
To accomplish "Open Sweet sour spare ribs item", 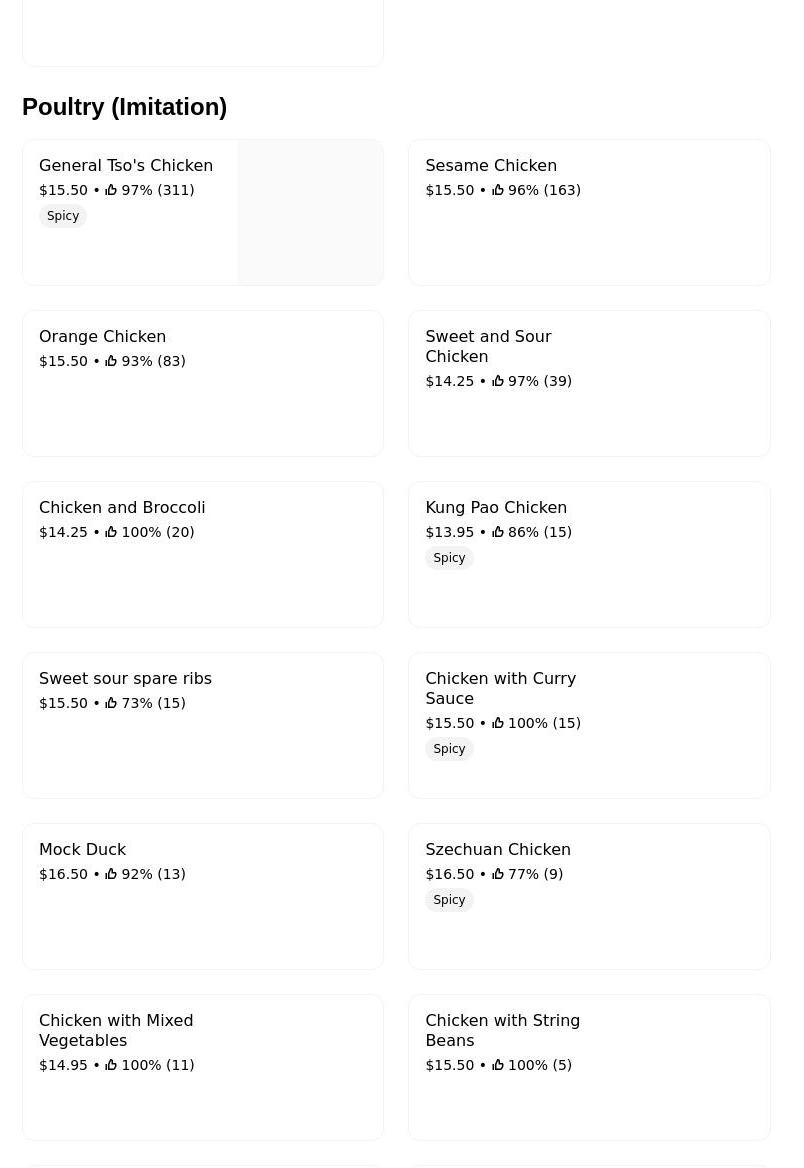I will coord(203,725).
